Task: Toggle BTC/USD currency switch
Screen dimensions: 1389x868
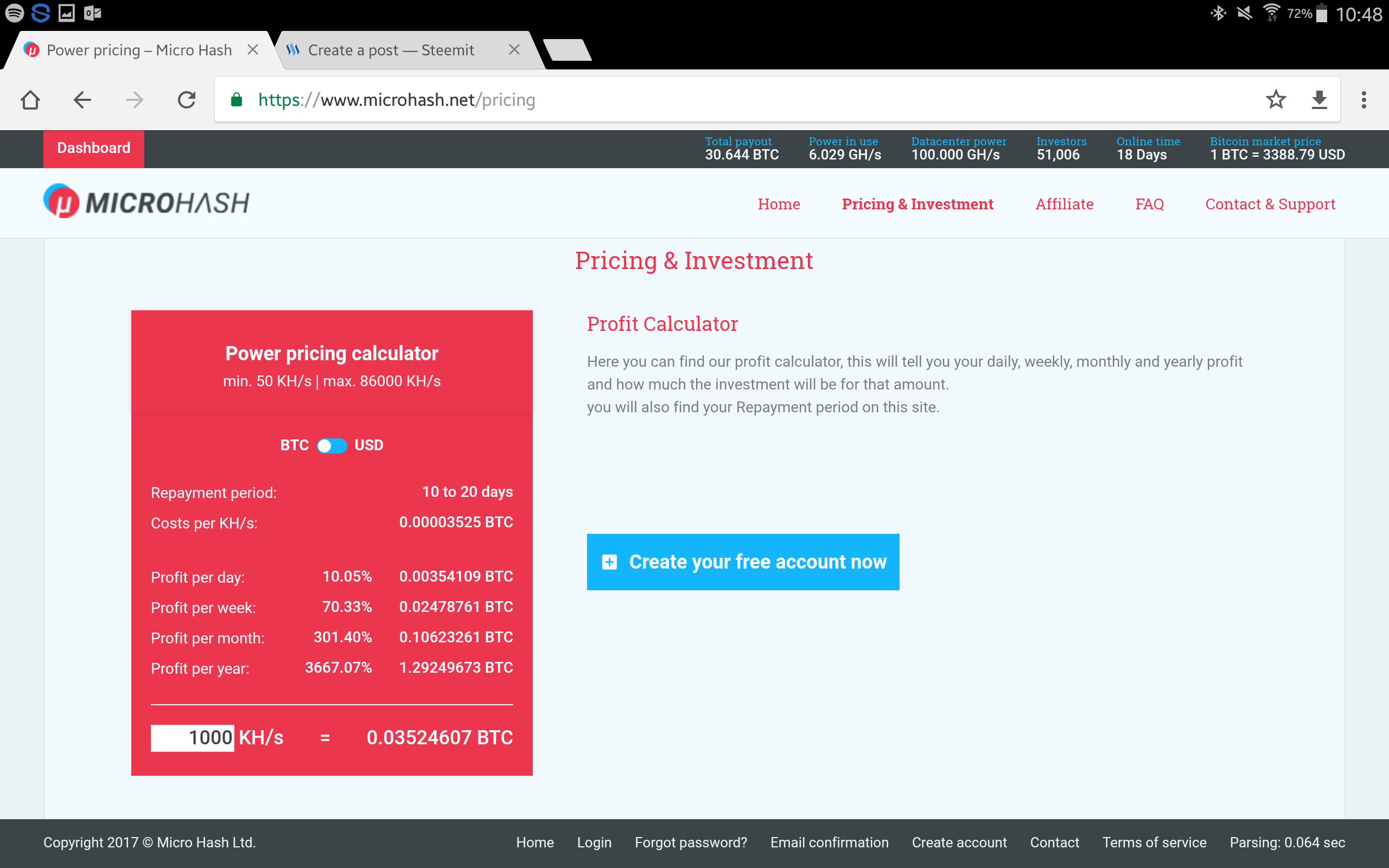Action: pyautogui.click(x=332, y=445)
